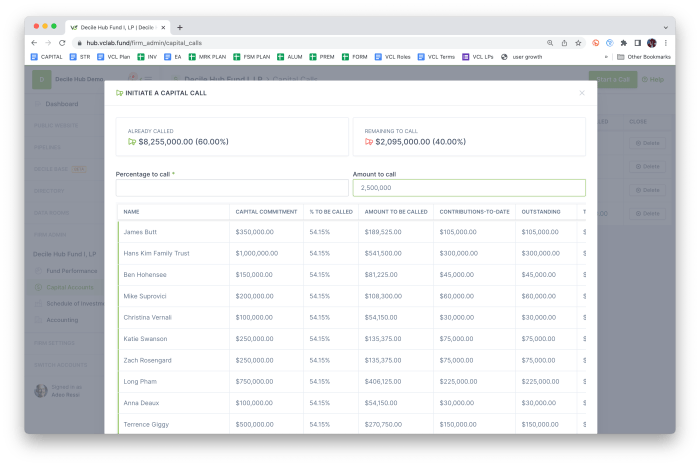Open Fund Performance in the sidebar
Screen dimensions: 700x466
point(71,271)
